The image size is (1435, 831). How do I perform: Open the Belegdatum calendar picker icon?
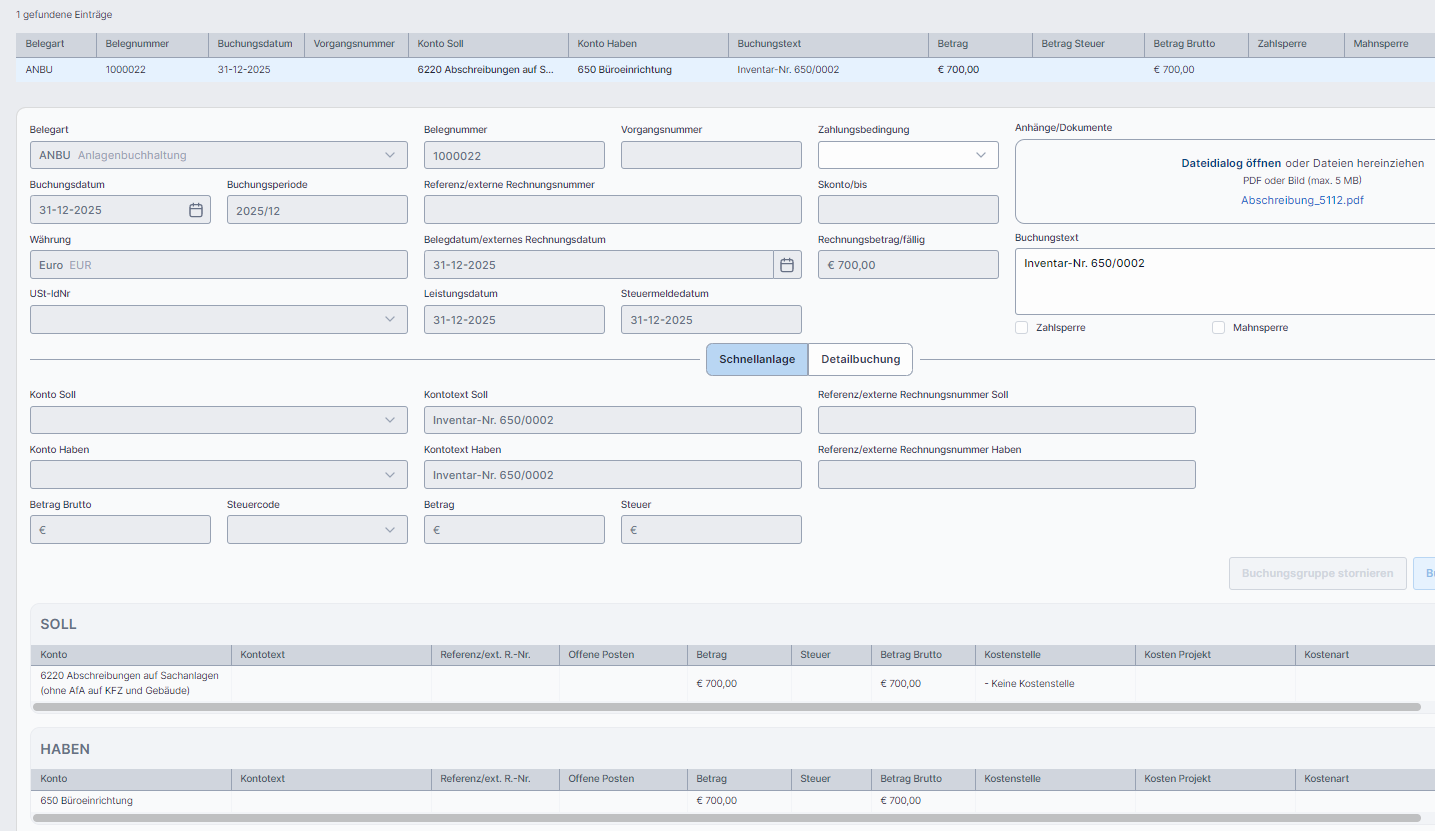[787, 265]
